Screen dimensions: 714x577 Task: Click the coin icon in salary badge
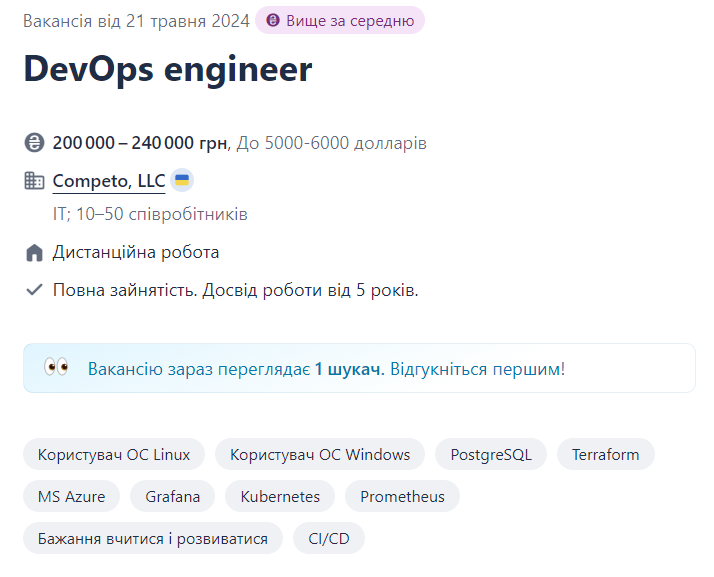(273, 20)
